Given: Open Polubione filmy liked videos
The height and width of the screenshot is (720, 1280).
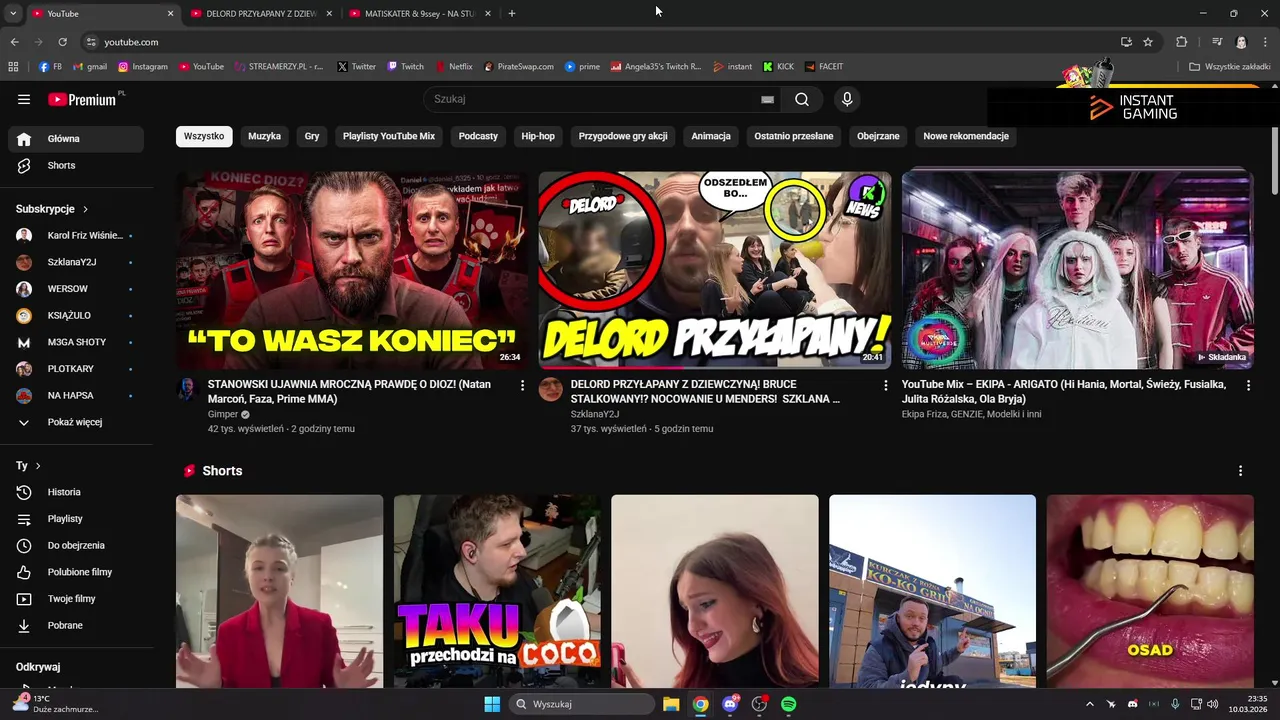Looking at the screenshot, I should tap(76, 572).
